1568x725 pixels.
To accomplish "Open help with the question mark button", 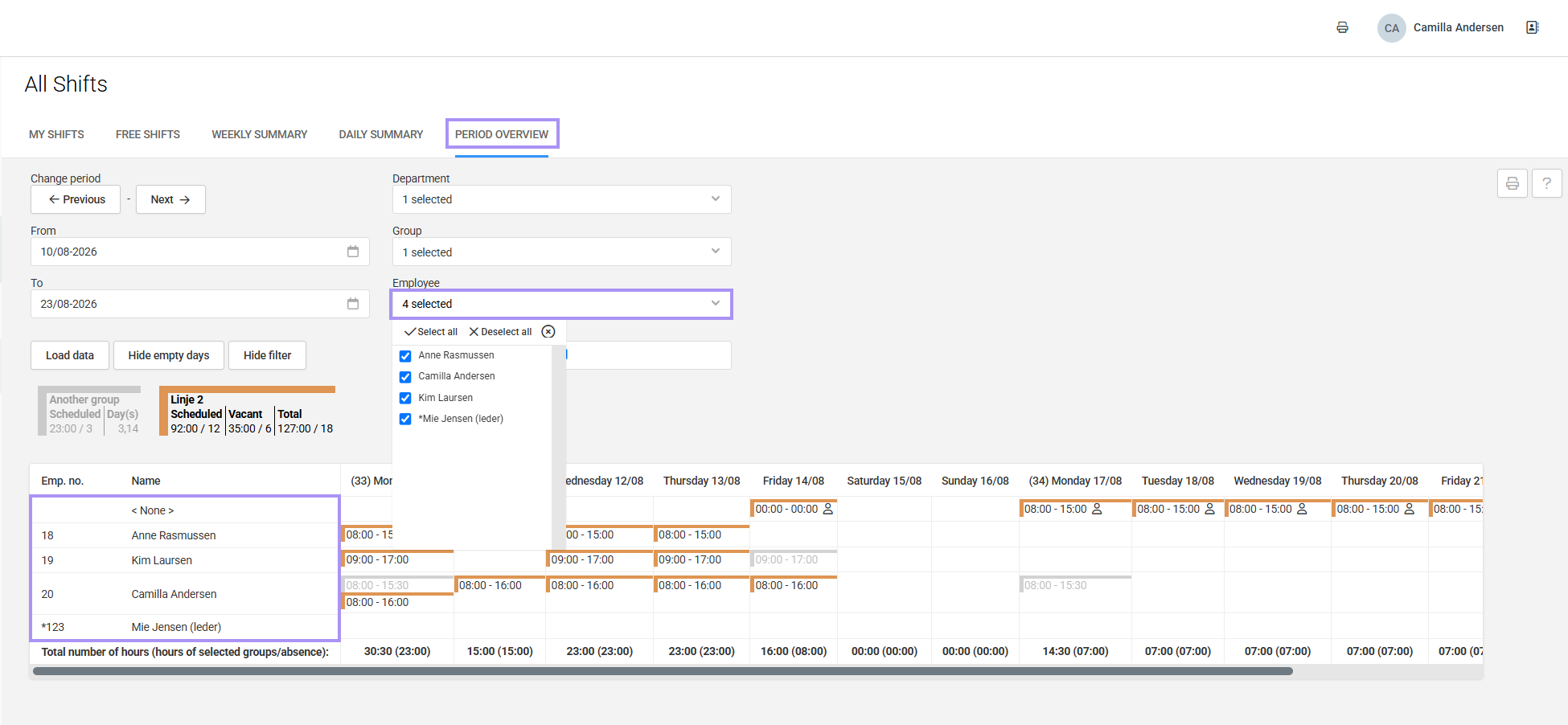I will [1546, 183].
